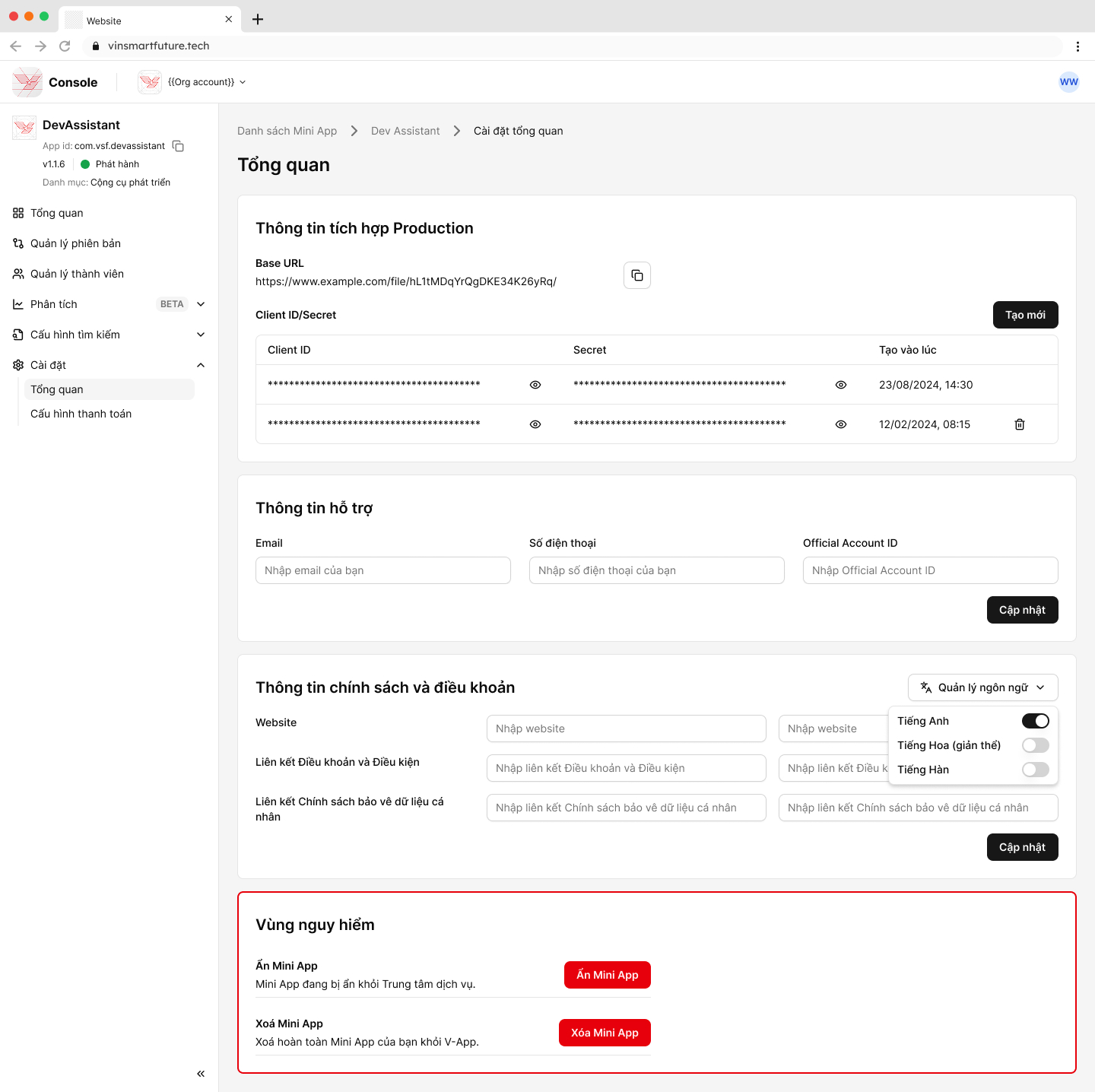Screen dimensions: 1095x1092
Task: Focus first Chính sách bảo vệ dữ liệu input
Action: pyautogui.click(x=627, y=808)
